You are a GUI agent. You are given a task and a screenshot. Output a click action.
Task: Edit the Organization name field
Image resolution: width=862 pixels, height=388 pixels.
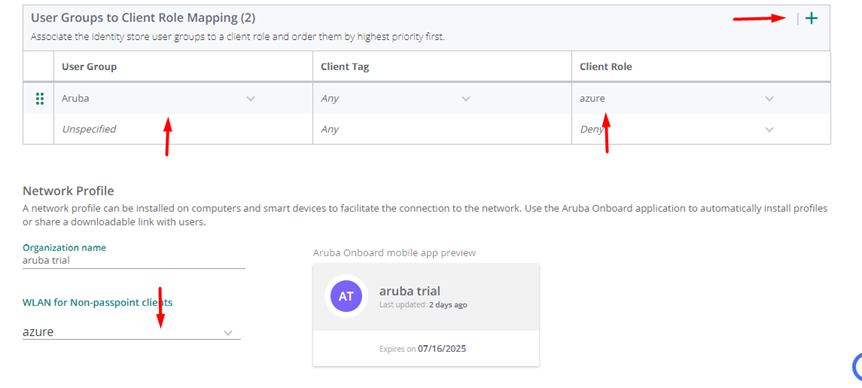pyautogui.click(x=134, y=261)
